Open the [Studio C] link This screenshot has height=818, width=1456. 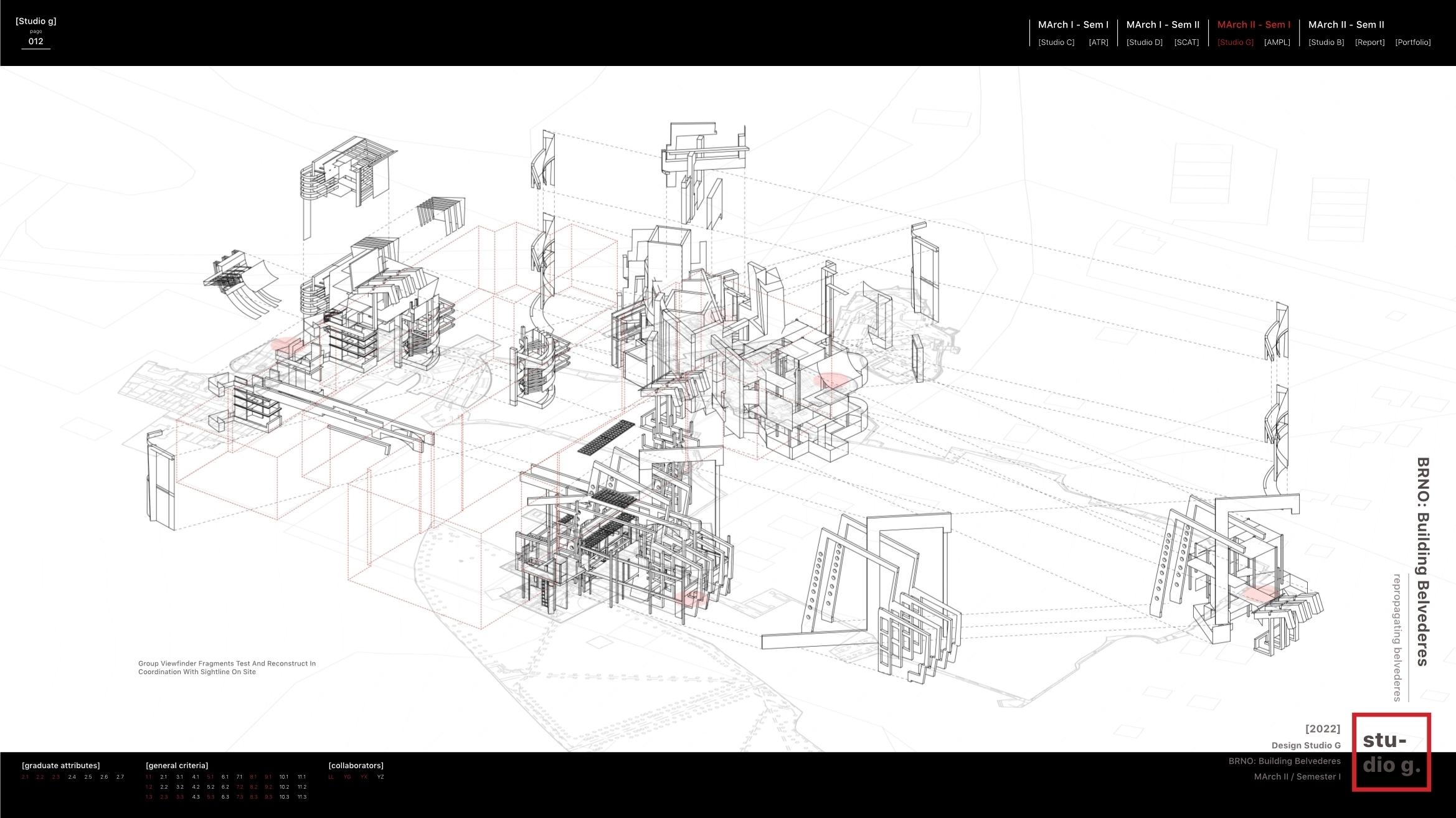tap(1056, 42)
